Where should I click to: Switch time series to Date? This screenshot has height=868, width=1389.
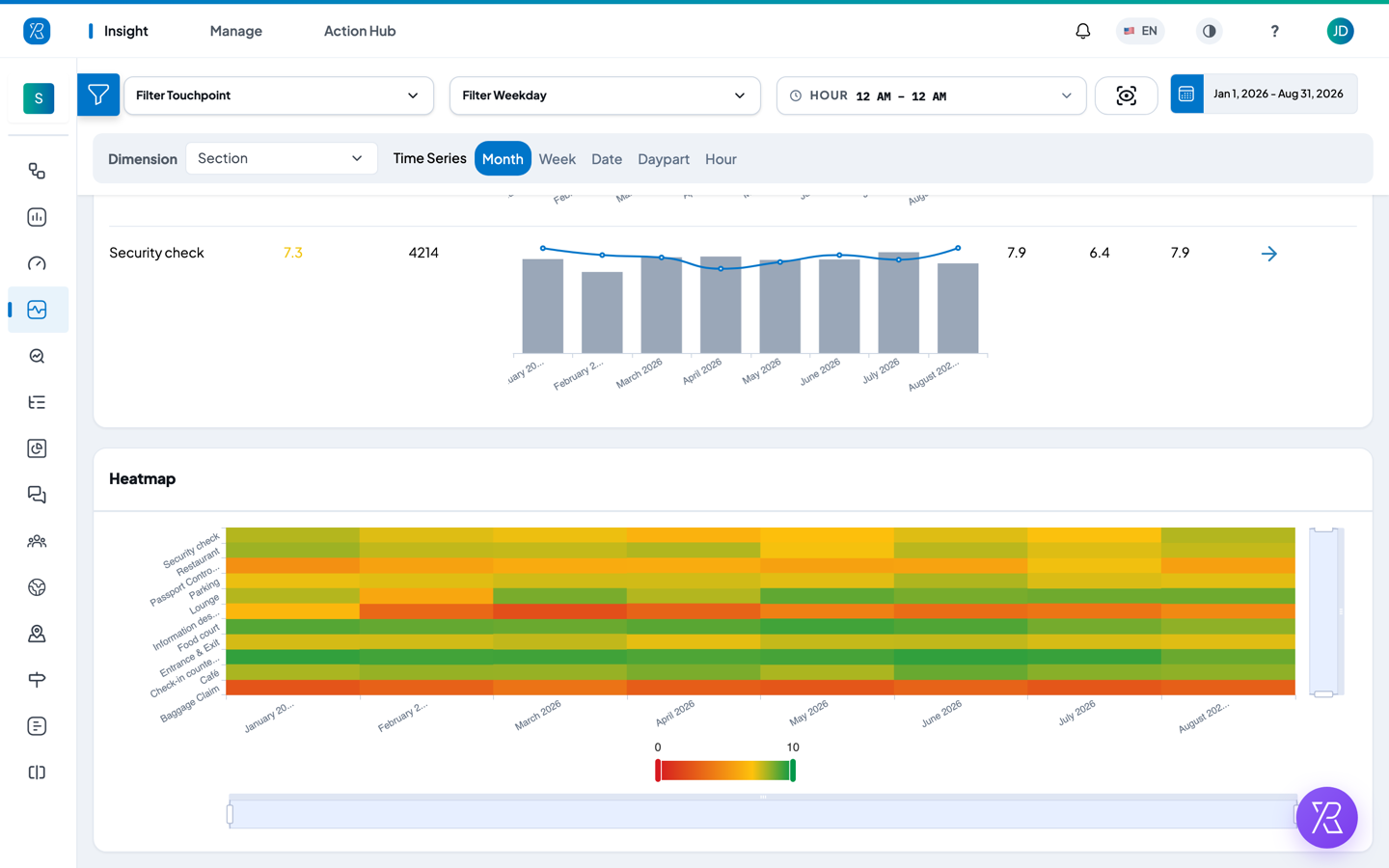pos(607,159)
